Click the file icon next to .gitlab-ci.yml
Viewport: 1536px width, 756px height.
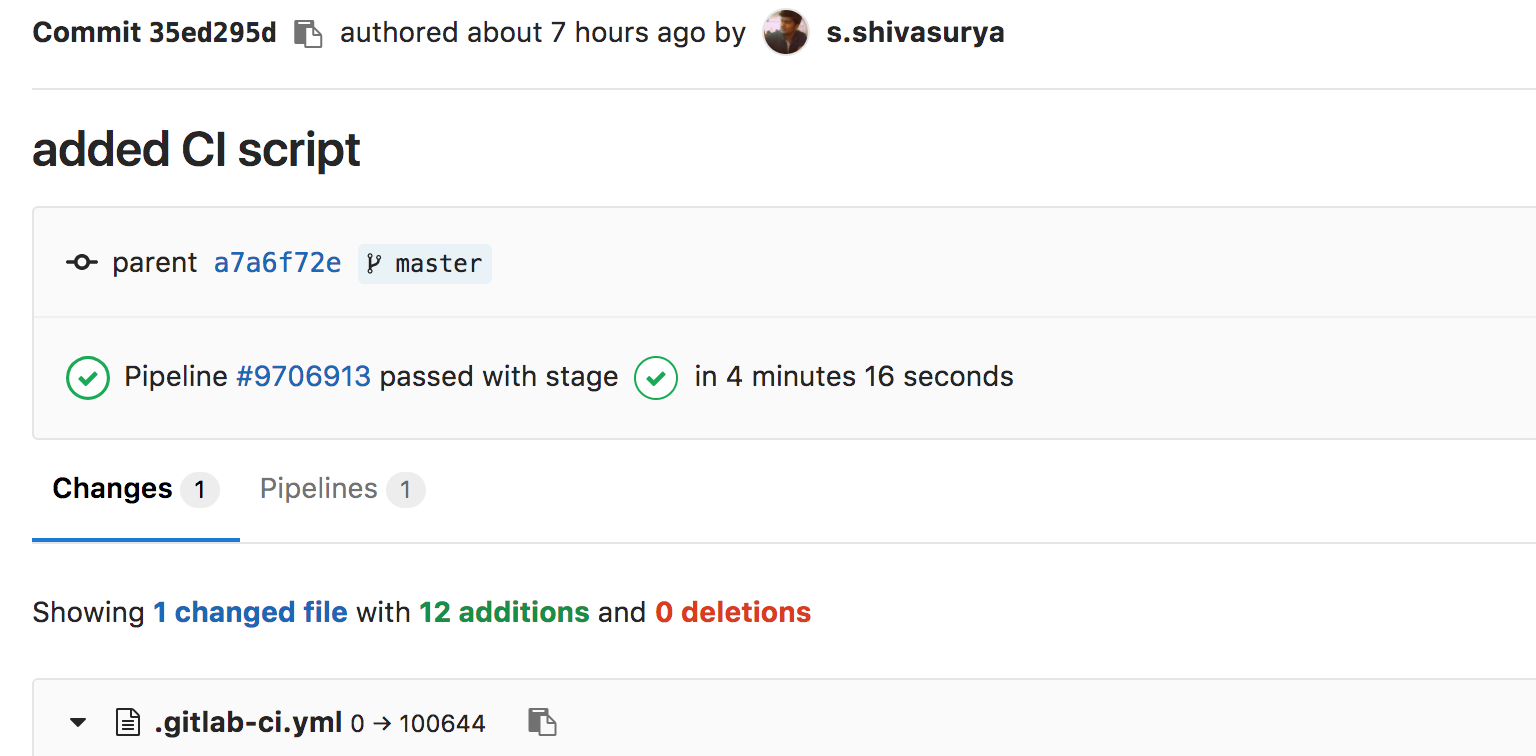128,722
